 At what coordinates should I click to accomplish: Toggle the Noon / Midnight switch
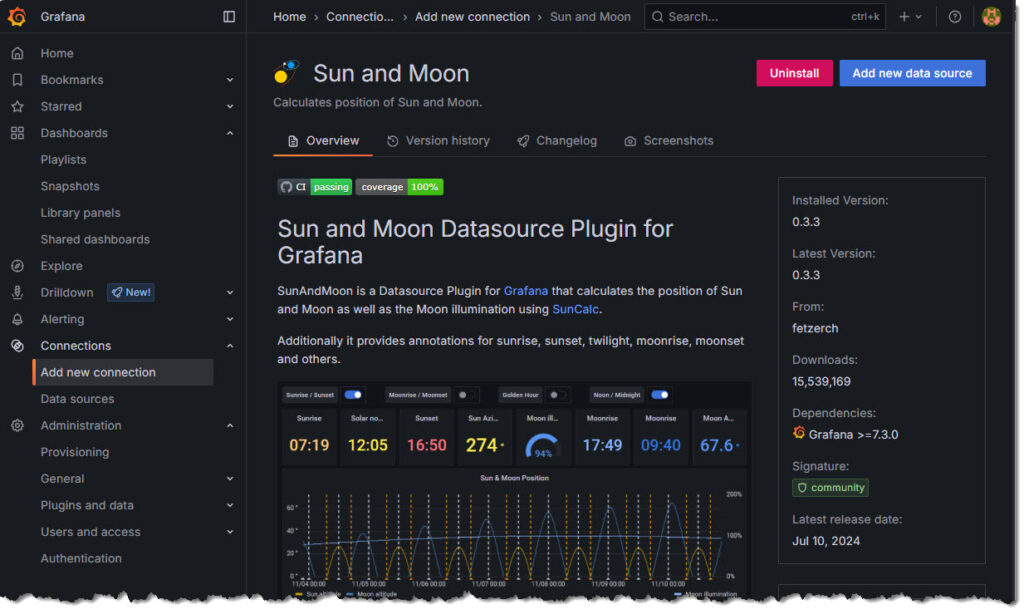tap(660, 395)
